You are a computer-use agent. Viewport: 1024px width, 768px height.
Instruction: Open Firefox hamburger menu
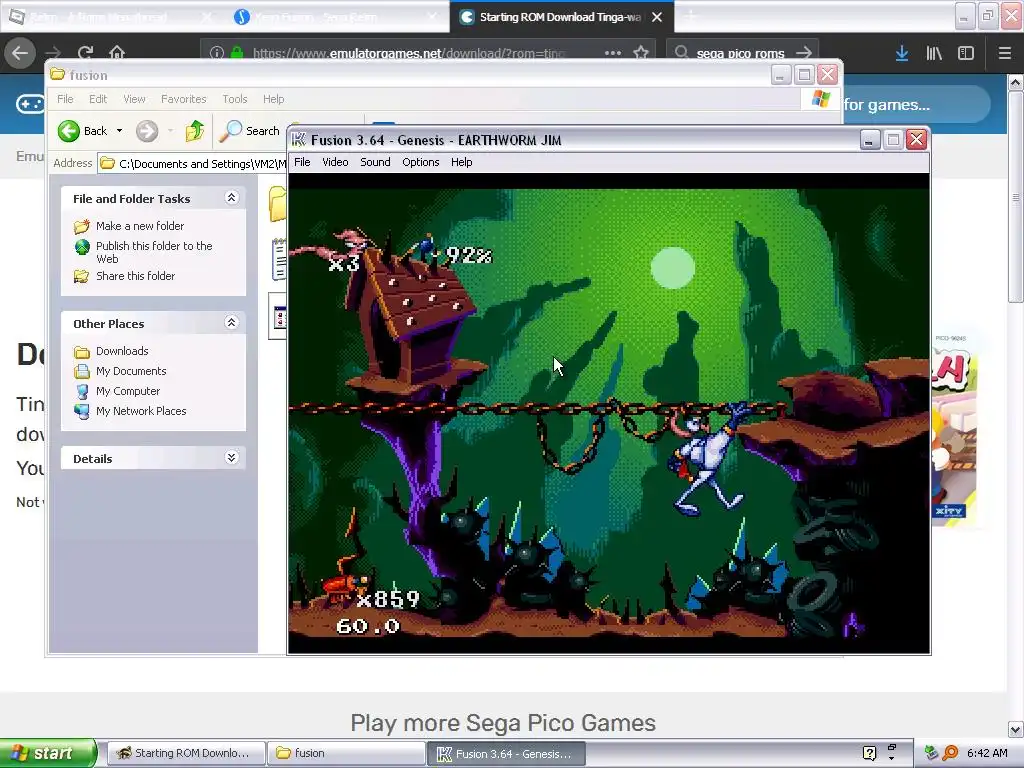(x=1004, y=53)
